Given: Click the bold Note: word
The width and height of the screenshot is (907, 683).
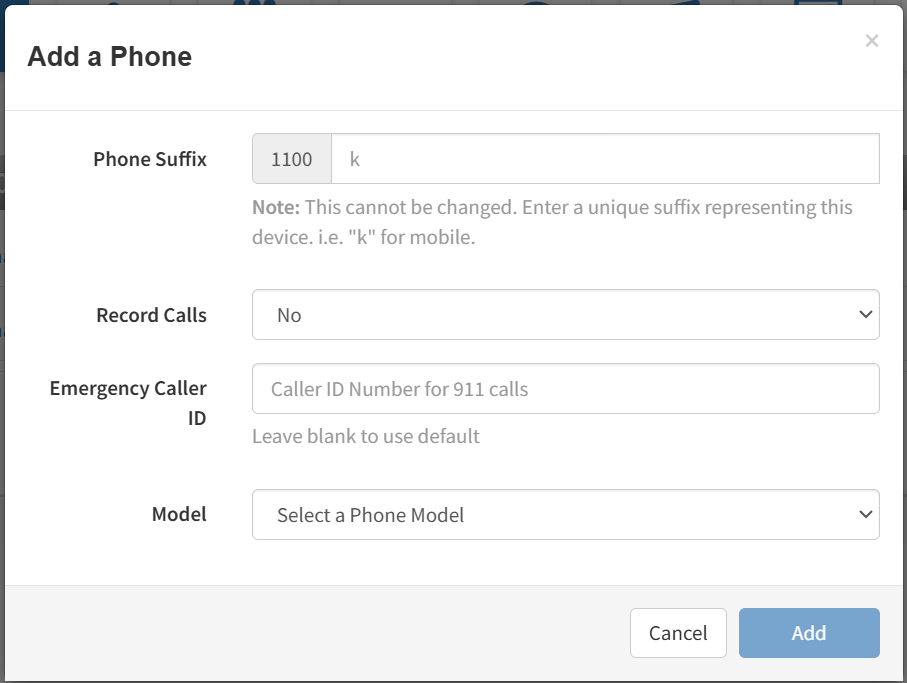Looking at the screenshot, I should pos(276,208).
